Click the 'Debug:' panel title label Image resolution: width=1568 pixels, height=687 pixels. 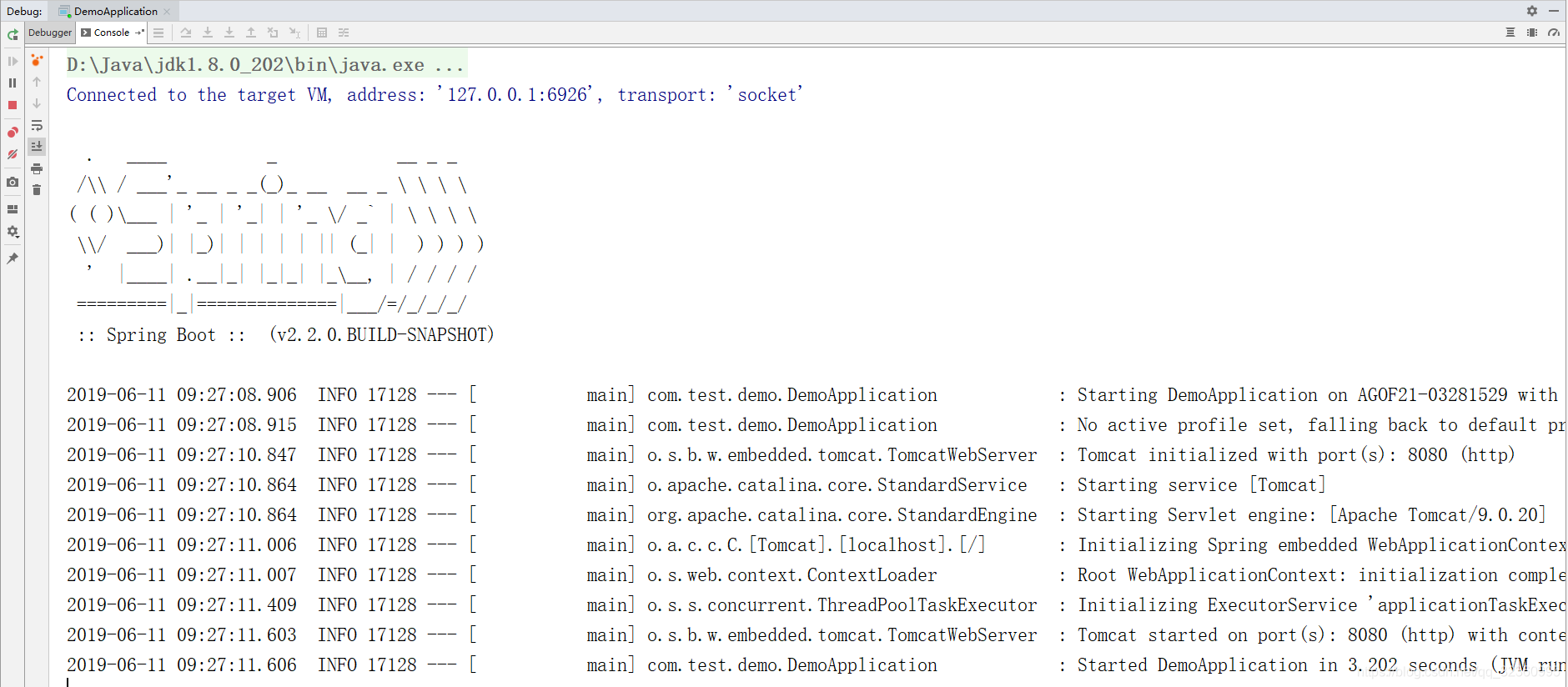coord(24,11)
